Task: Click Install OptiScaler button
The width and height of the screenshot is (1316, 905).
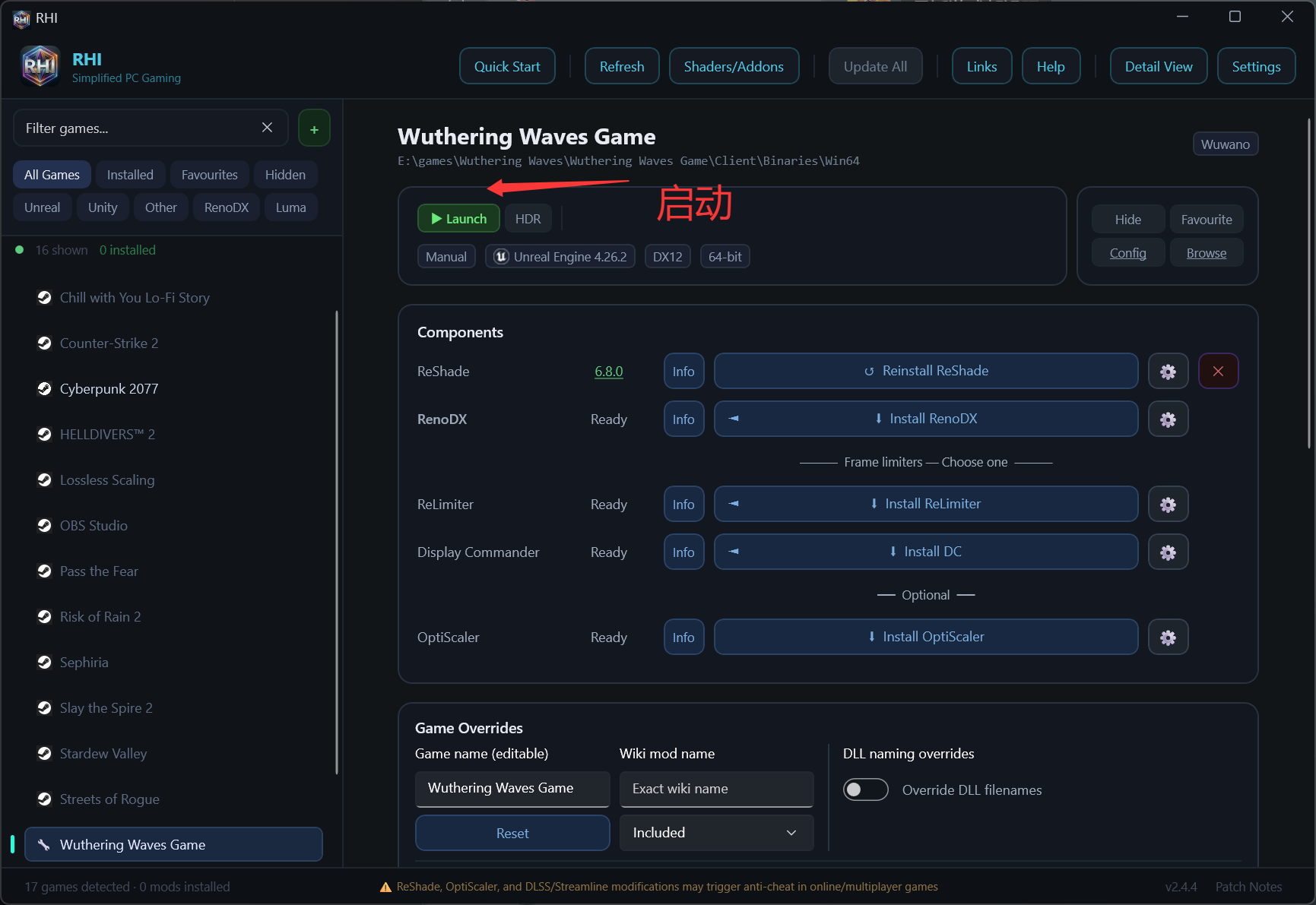Action: point(926,637)
